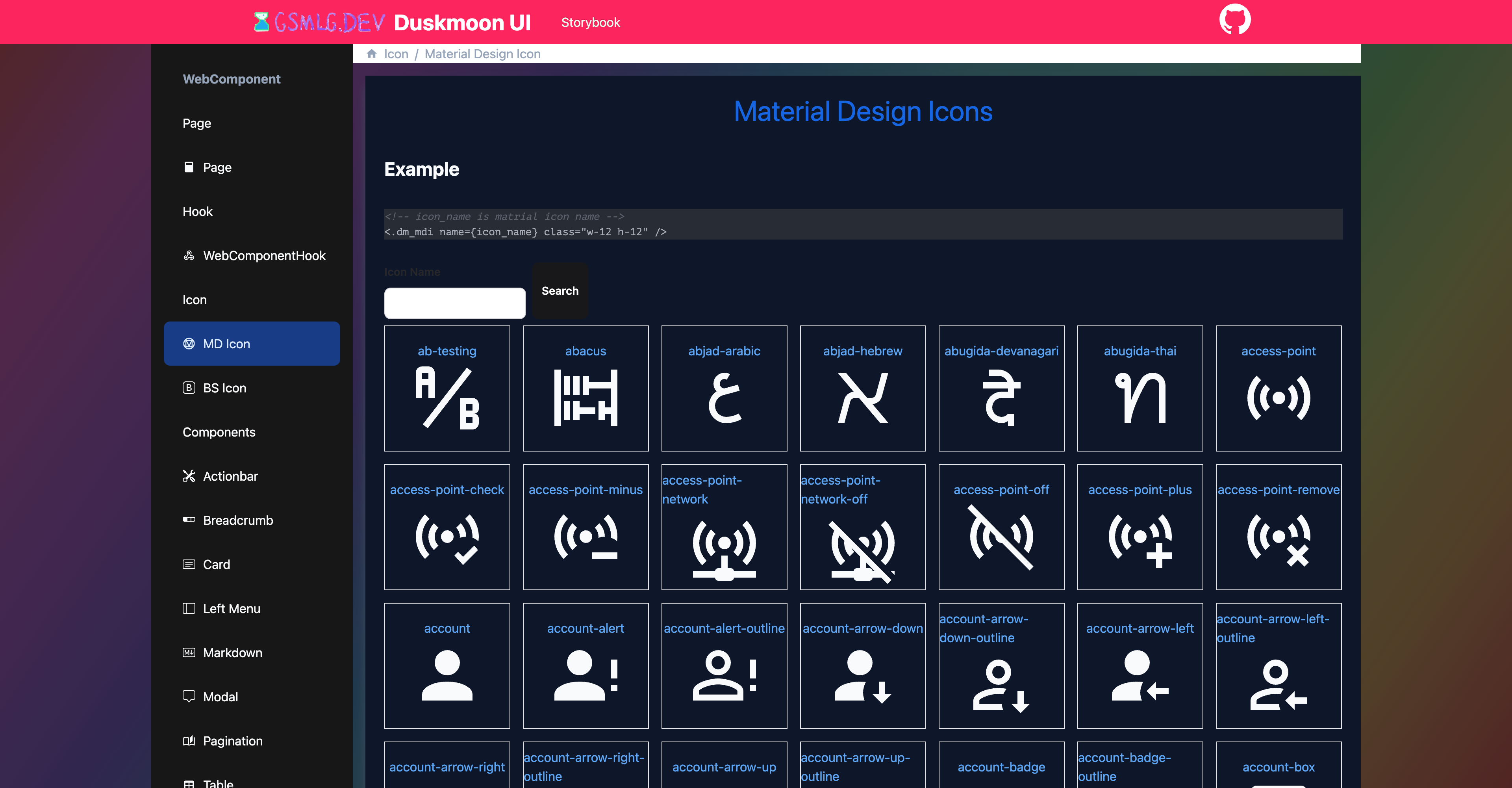Image resolution: width=1512 pixels, height=788 pixels.
Task: Select the account-arrow-left icon card
Action: click(x=1139, y=665)
